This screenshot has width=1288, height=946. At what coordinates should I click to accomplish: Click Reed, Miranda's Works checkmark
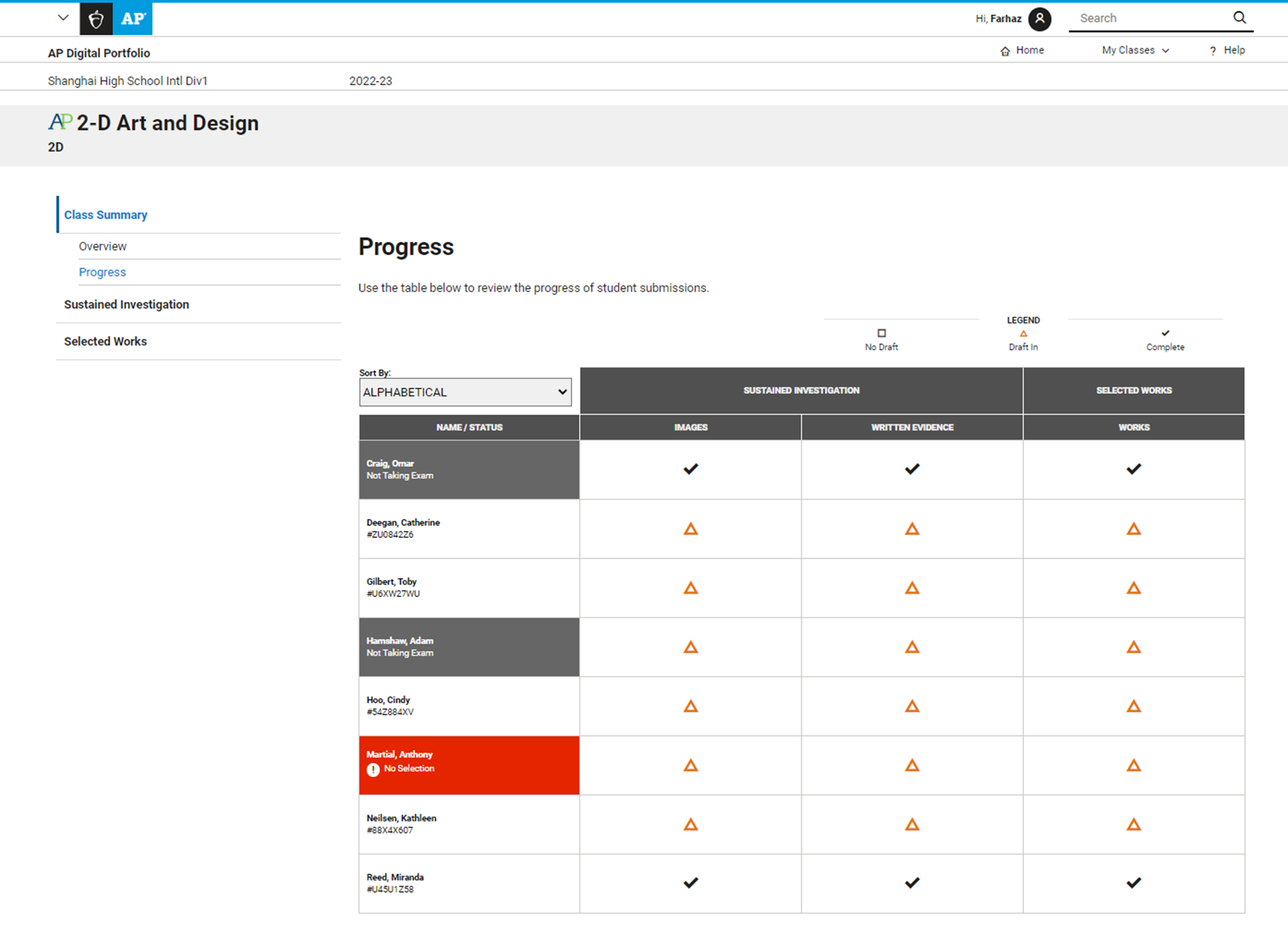tap(1133, 882)
